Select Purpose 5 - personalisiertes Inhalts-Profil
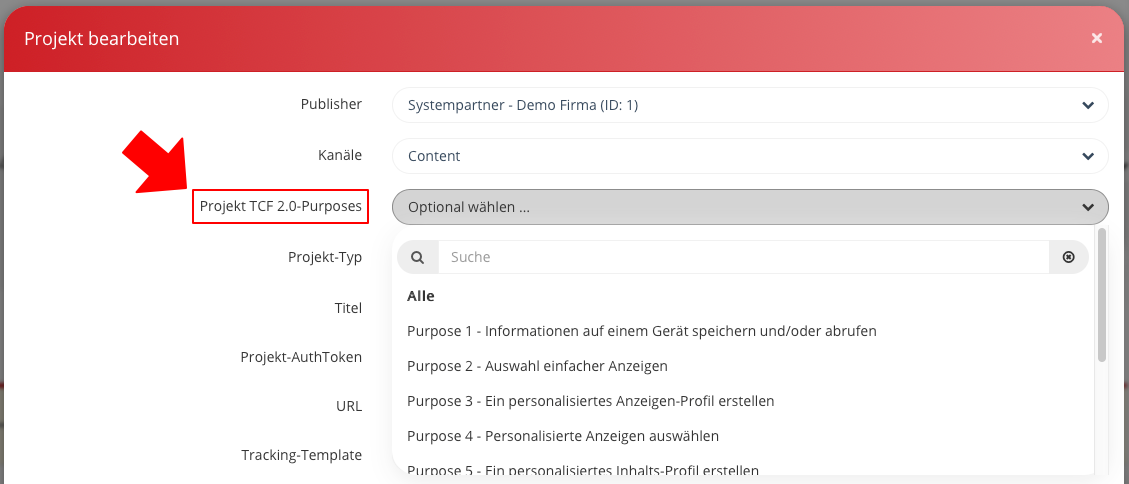 pos(582,470)
